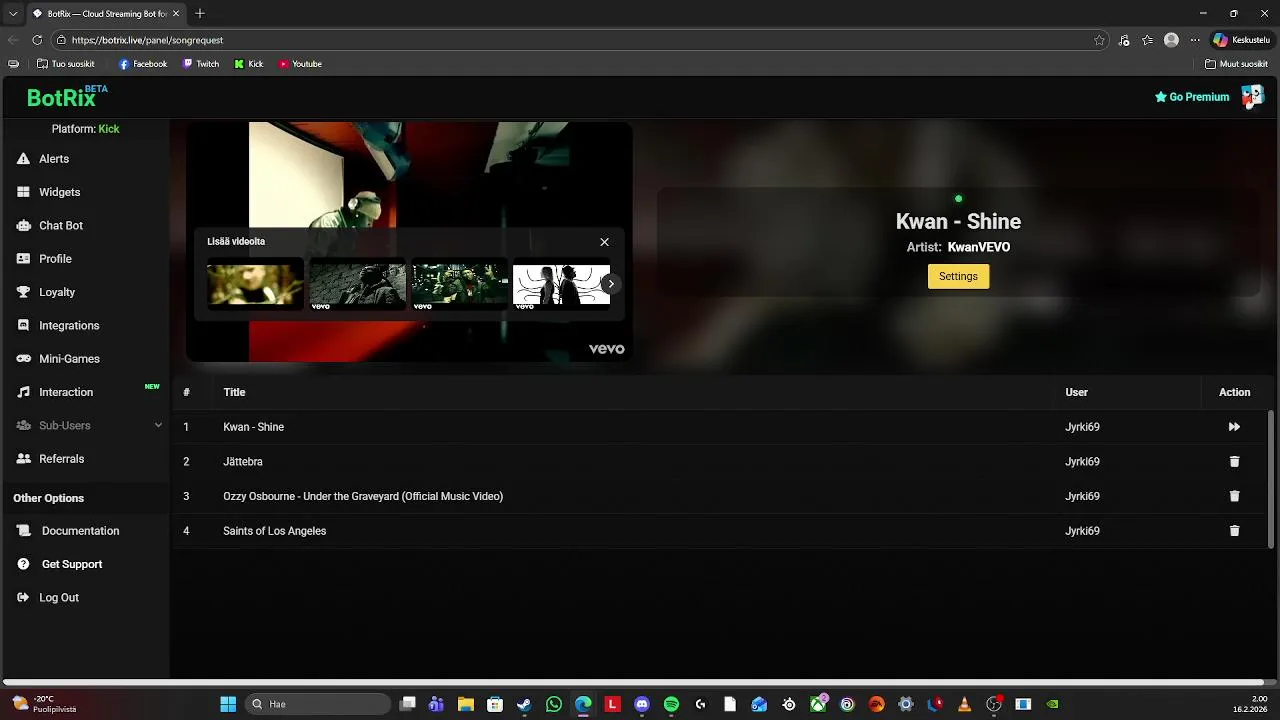Open WhatsApp from the taskbar

554,704
